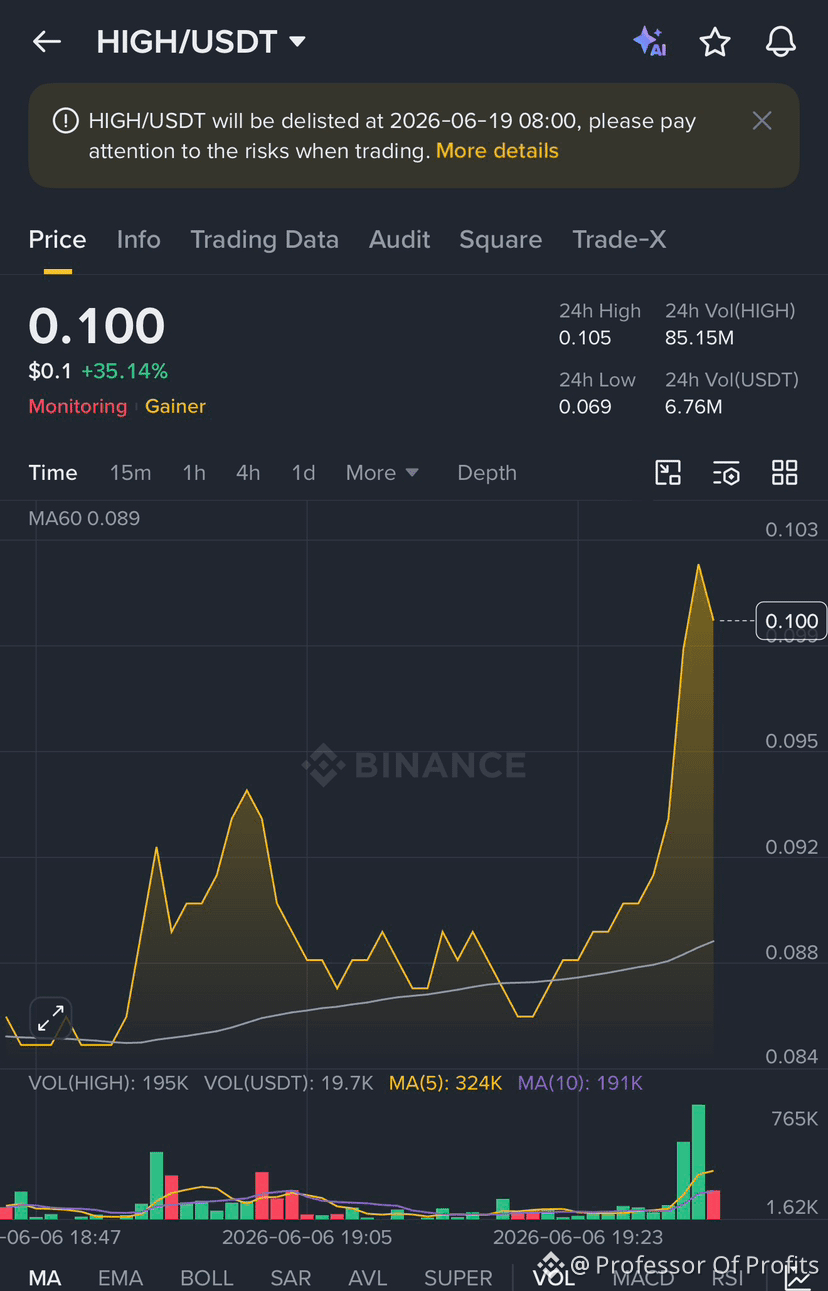Enable the EMA indicator
Screen dimensions: 828x1291
pyautogui.click(x=120, y=1277)
